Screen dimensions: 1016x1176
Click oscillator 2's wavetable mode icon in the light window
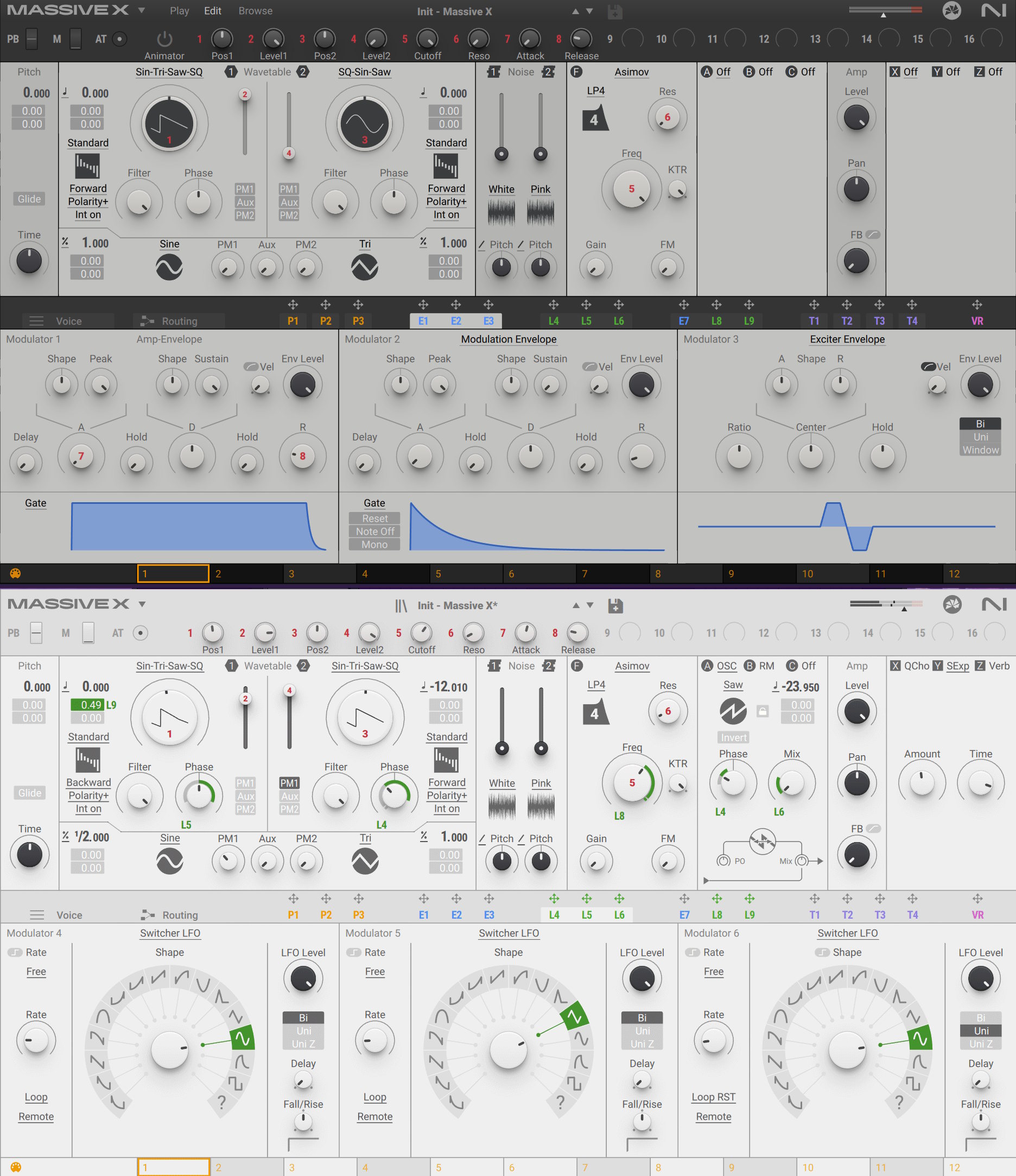coord(447,760)
